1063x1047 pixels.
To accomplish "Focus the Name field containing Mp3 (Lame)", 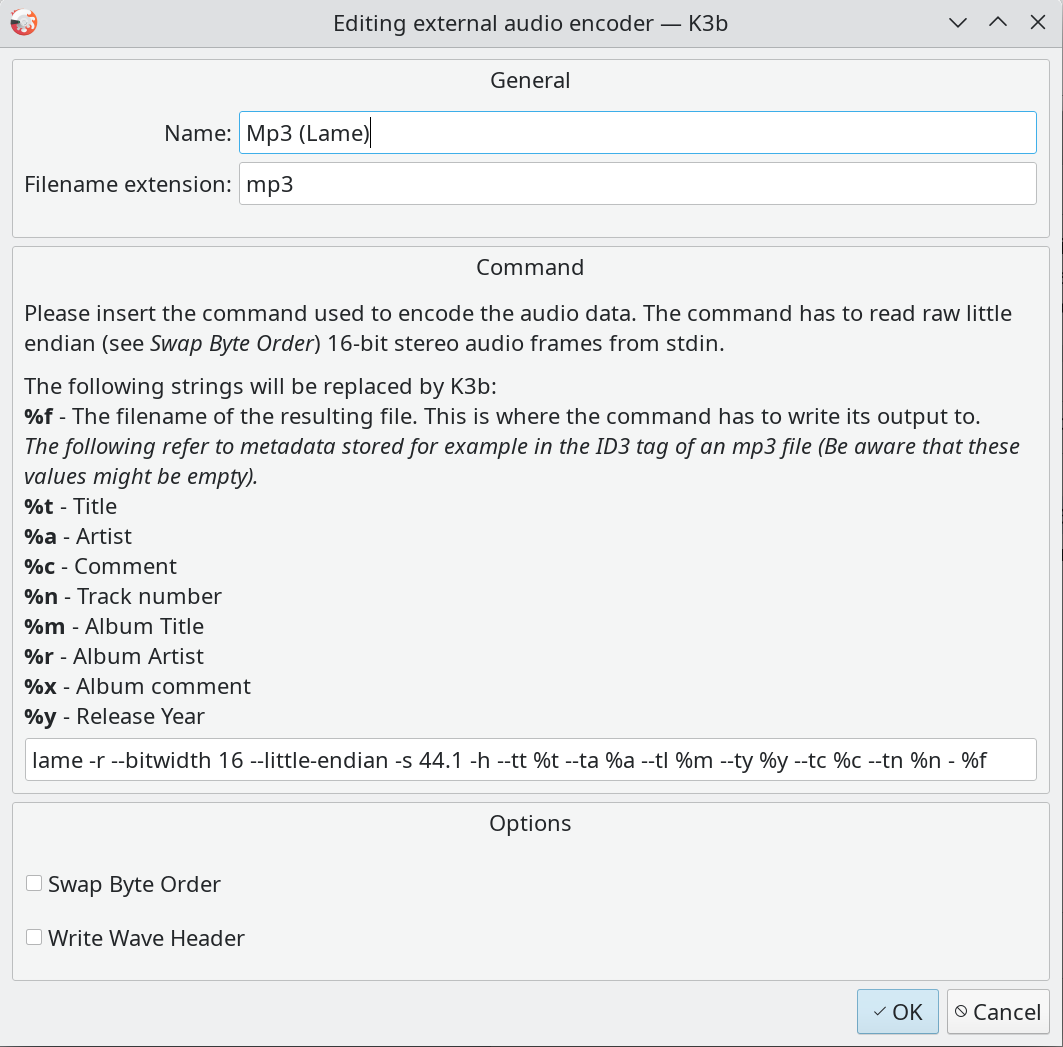I will point(637,133).
